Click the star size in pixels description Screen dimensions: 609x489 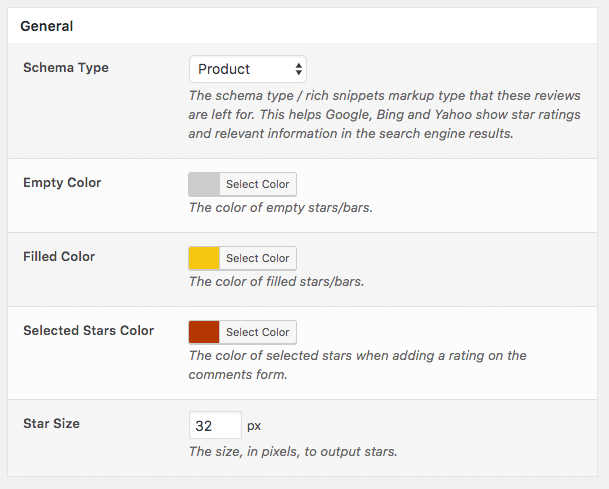293,452
